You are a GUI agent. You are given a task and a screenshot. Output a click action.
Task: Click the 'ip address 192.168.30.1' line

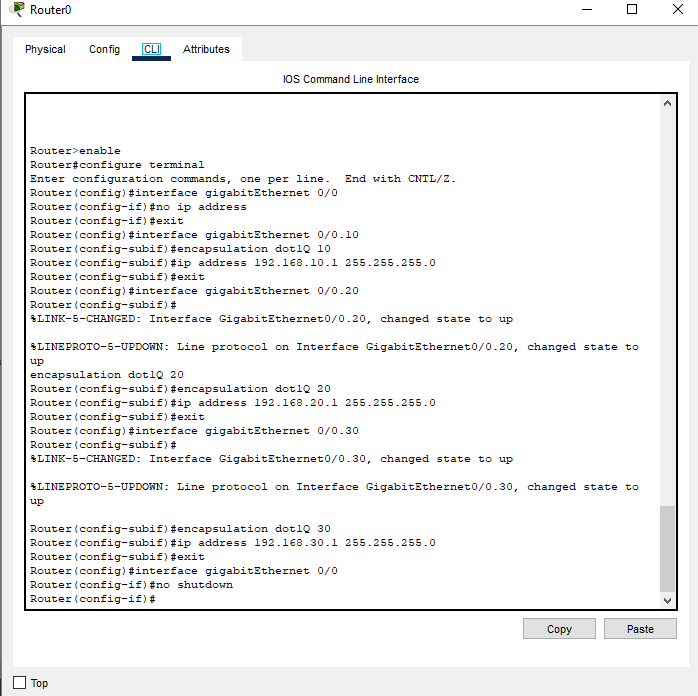pos(233,543)
